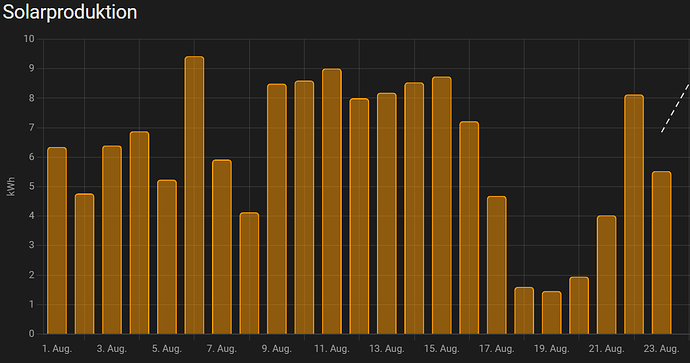Viewport: 690px width, 363px height.
Task: Click the 9. Aug. production bar
Action: (x=277, y=209)
